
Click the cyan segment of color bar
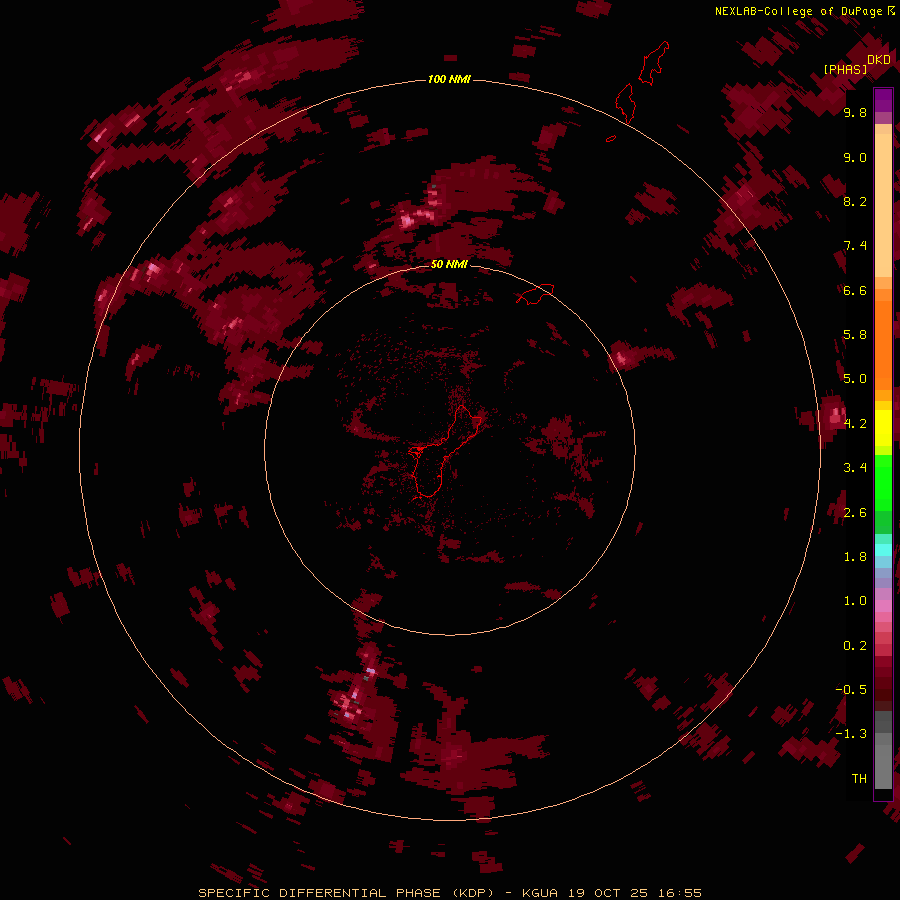[883, 550]
